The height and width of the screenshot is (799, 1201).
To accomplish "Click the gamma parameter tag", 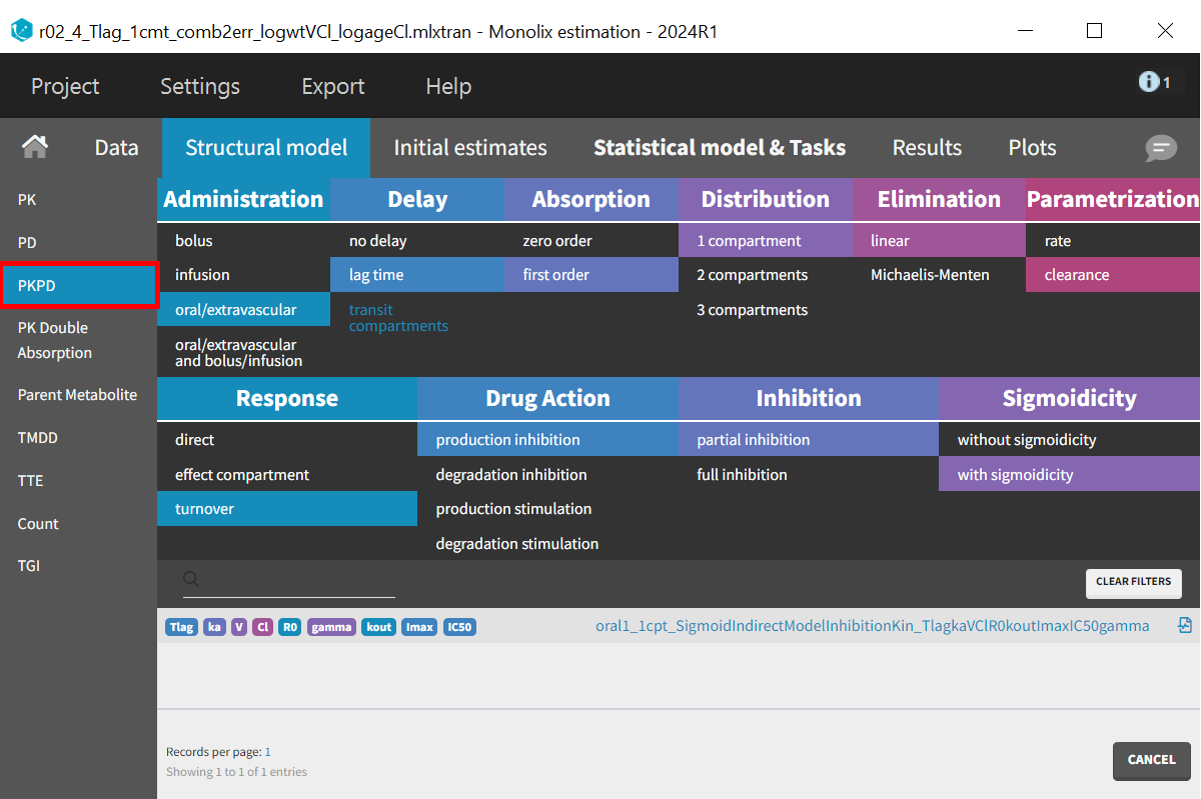I will [331, 627].
